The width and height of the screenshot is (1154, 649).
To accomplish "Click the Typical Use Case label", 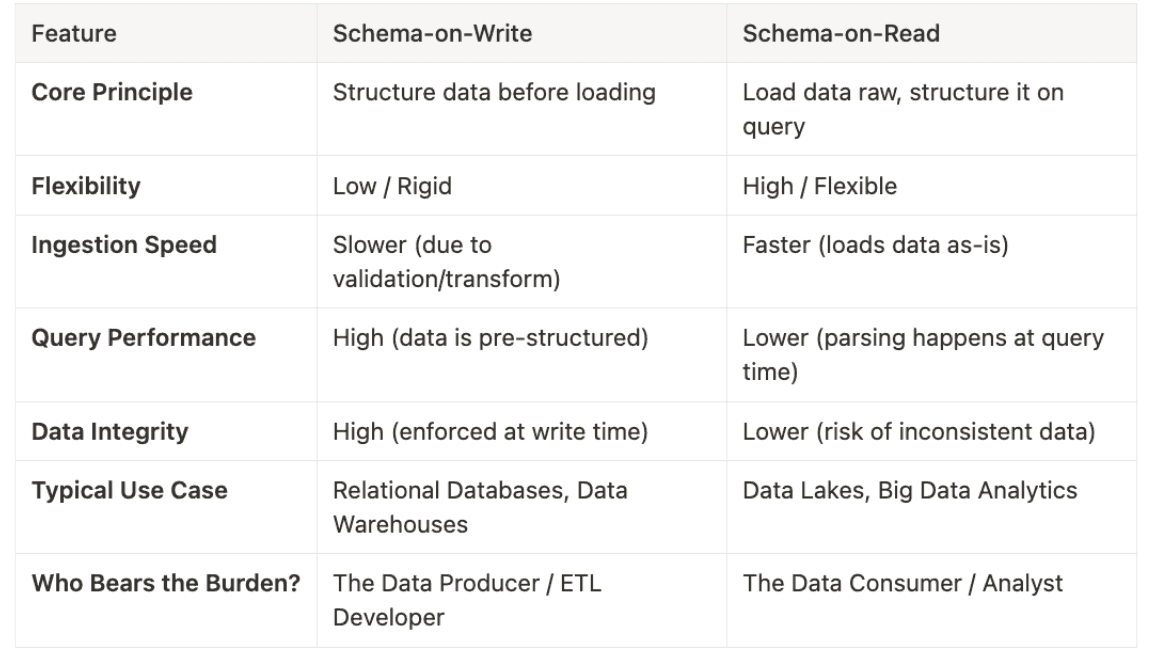I will [x=129, y=491].
